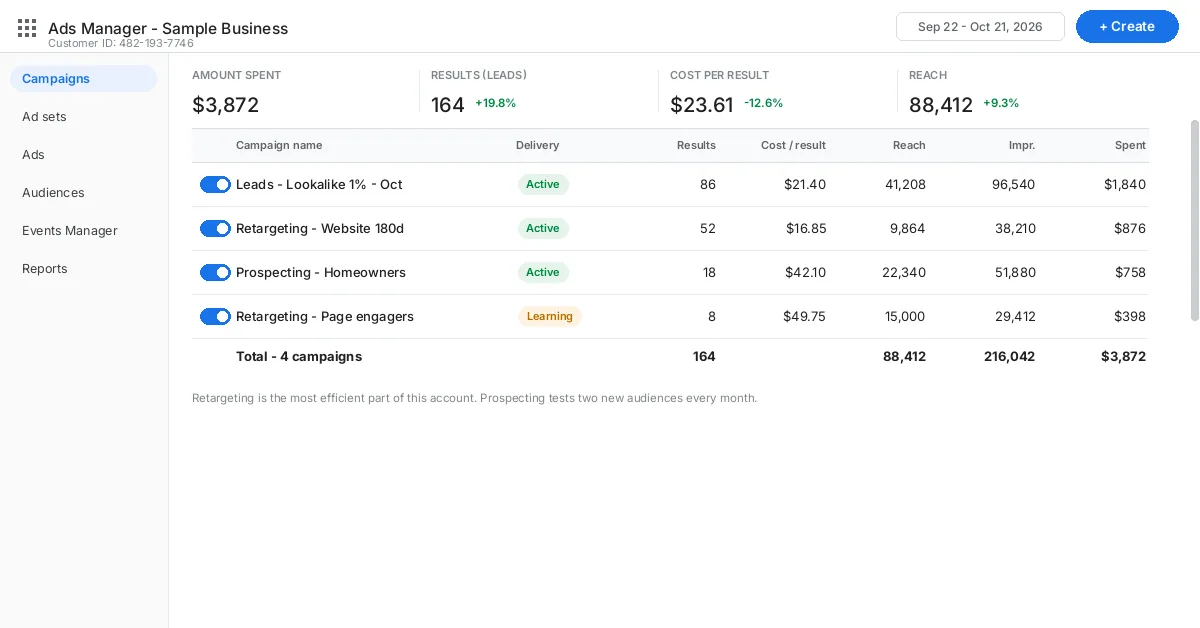
Task: Click the Cost per result $23.61 value
Action: (x=702, y=105)
